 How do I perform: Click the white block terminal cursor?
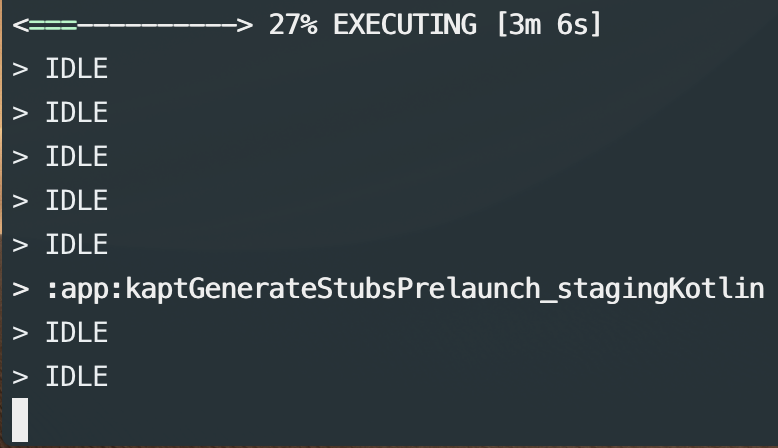pyautogui.click(x=20, y=420)
